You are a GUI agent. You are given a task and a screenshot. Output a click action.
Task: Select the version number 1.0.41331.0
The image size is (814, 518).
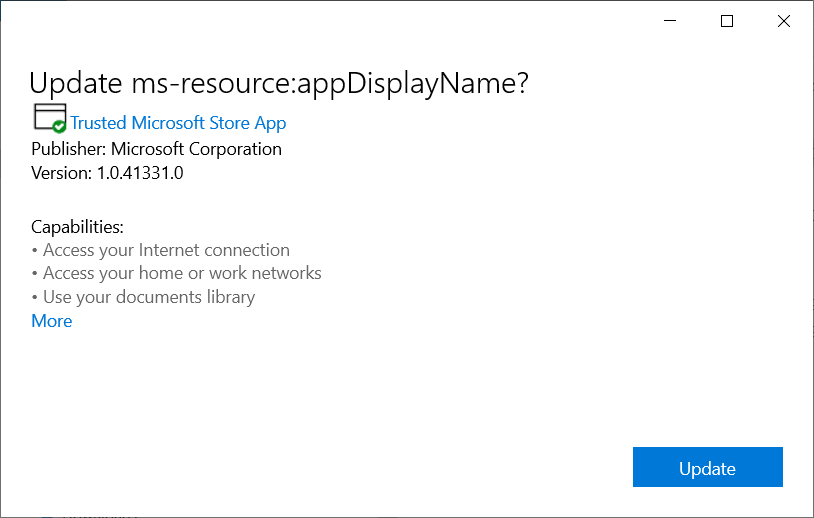(x=140, y=172)
